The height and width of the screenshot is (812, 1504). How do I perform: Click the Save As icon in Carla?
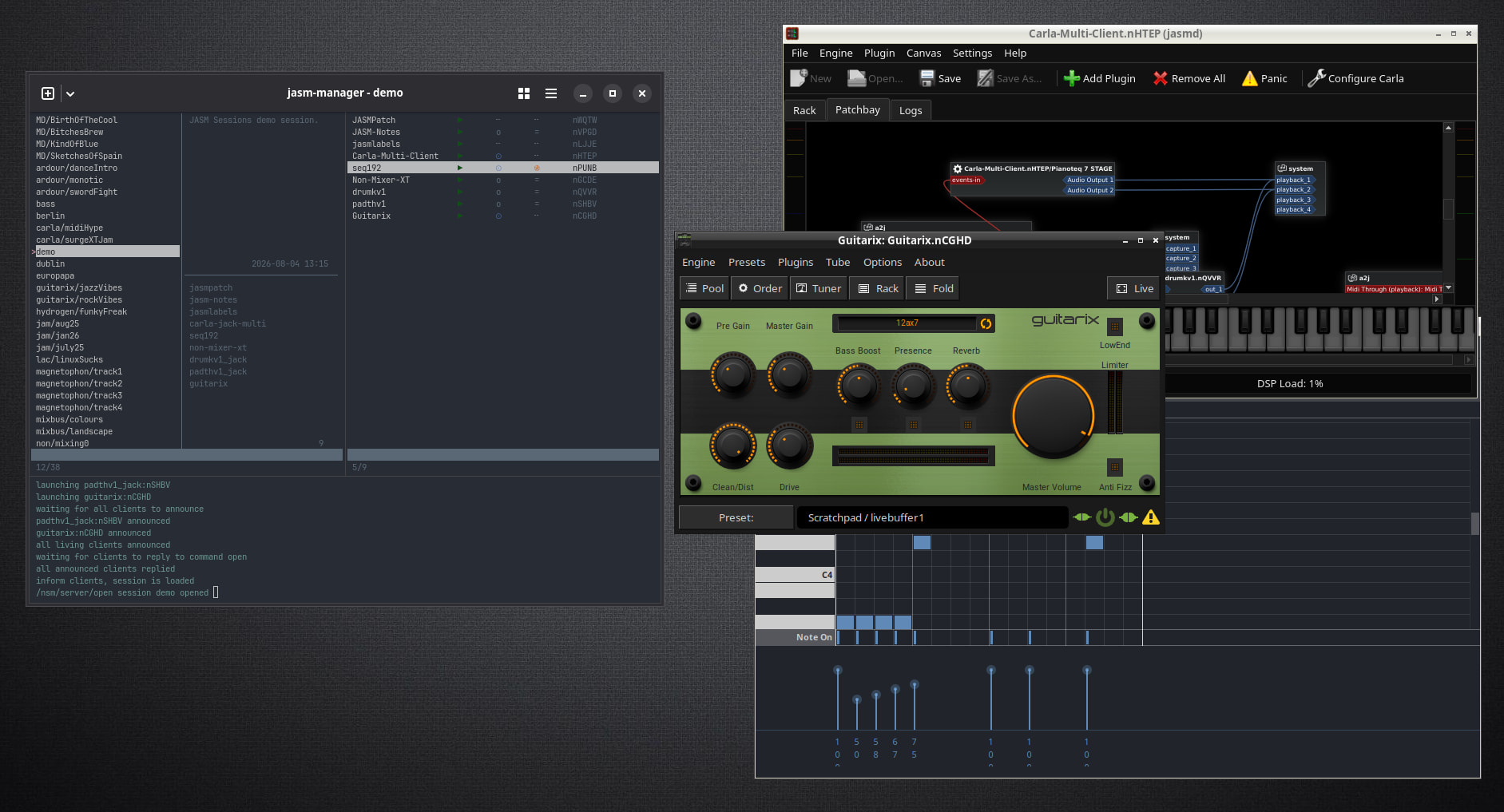tap(985, 78)
